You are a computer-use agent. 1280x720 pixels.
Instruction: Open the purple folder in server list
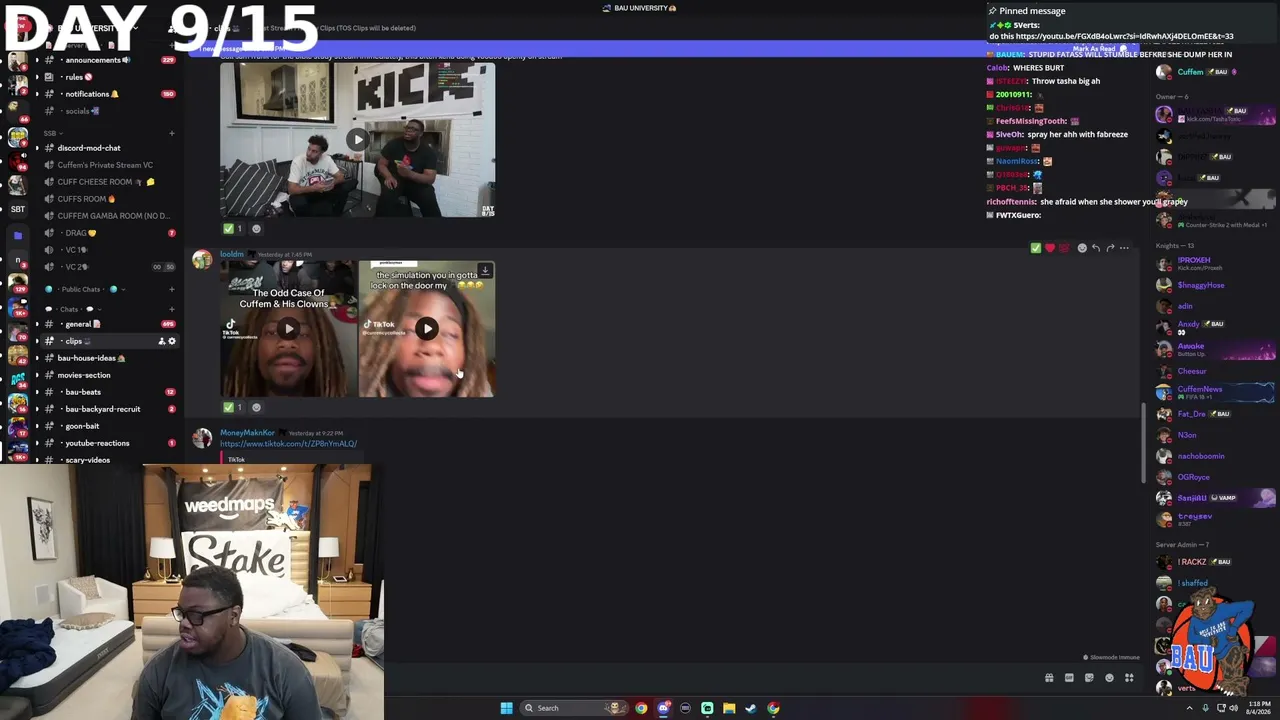[x=17, y=236]
